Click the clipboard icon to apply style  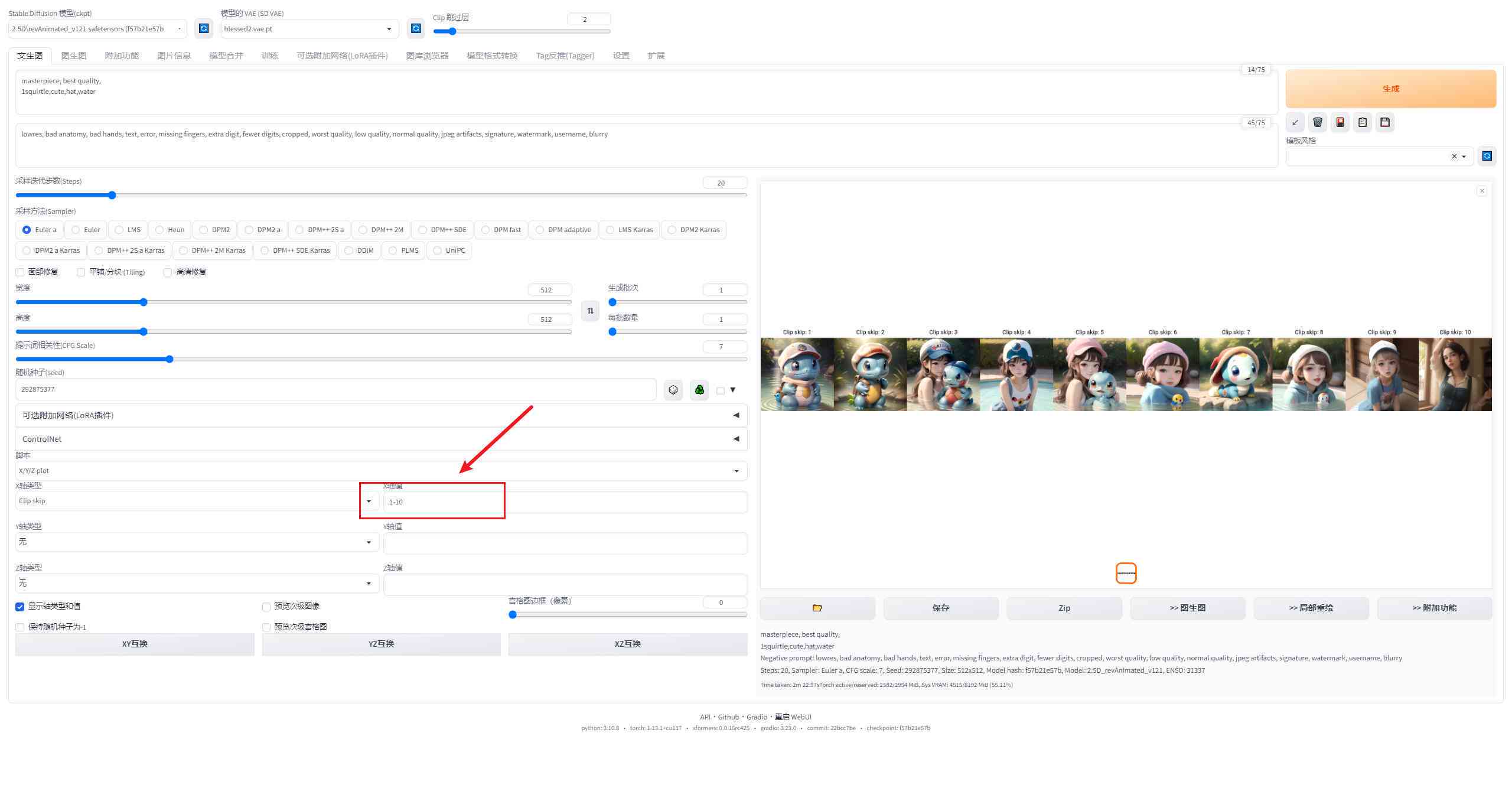coord(1363,122)
